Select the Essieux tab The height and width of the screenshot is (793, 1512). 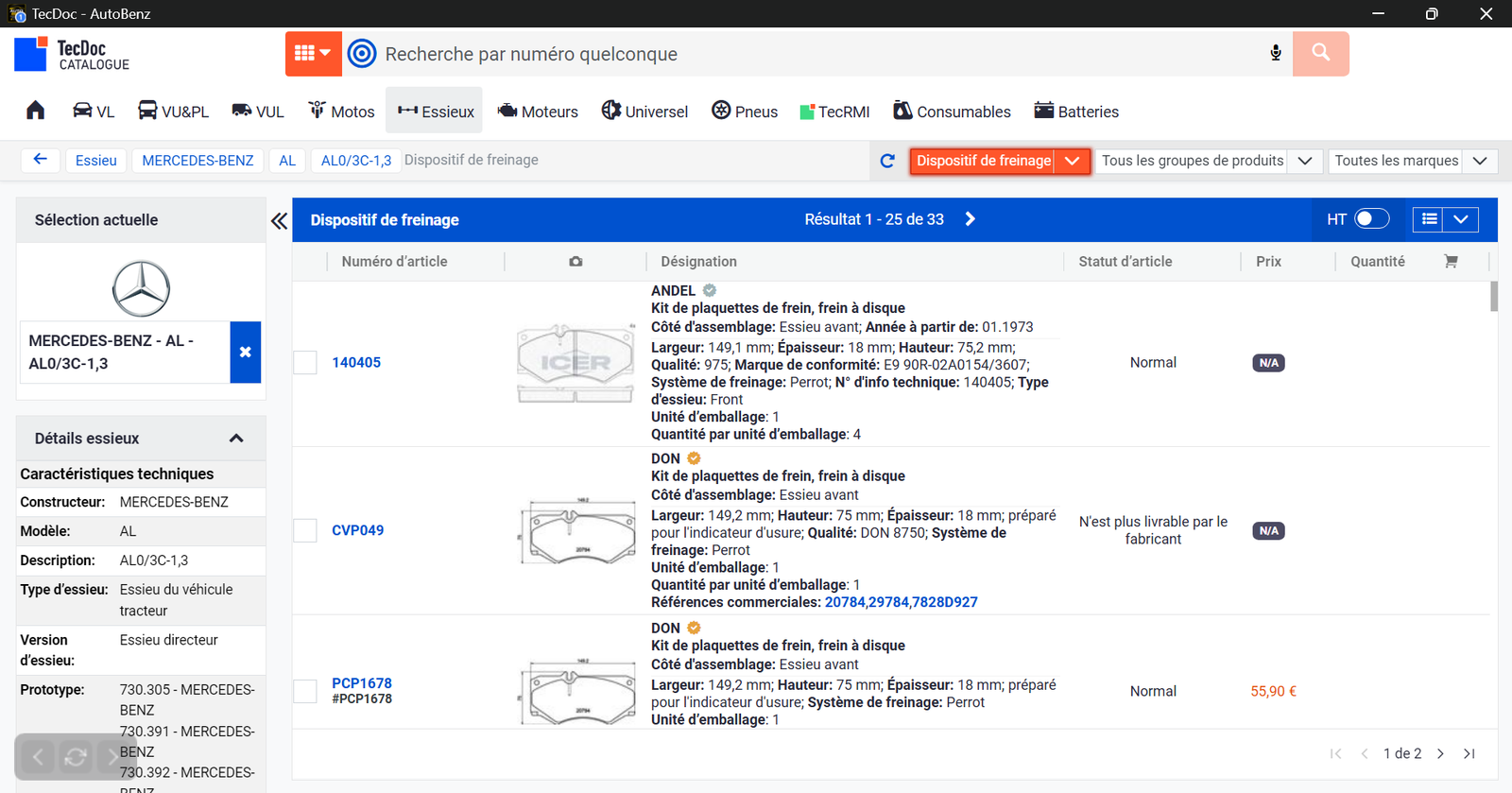pos(436,112)
